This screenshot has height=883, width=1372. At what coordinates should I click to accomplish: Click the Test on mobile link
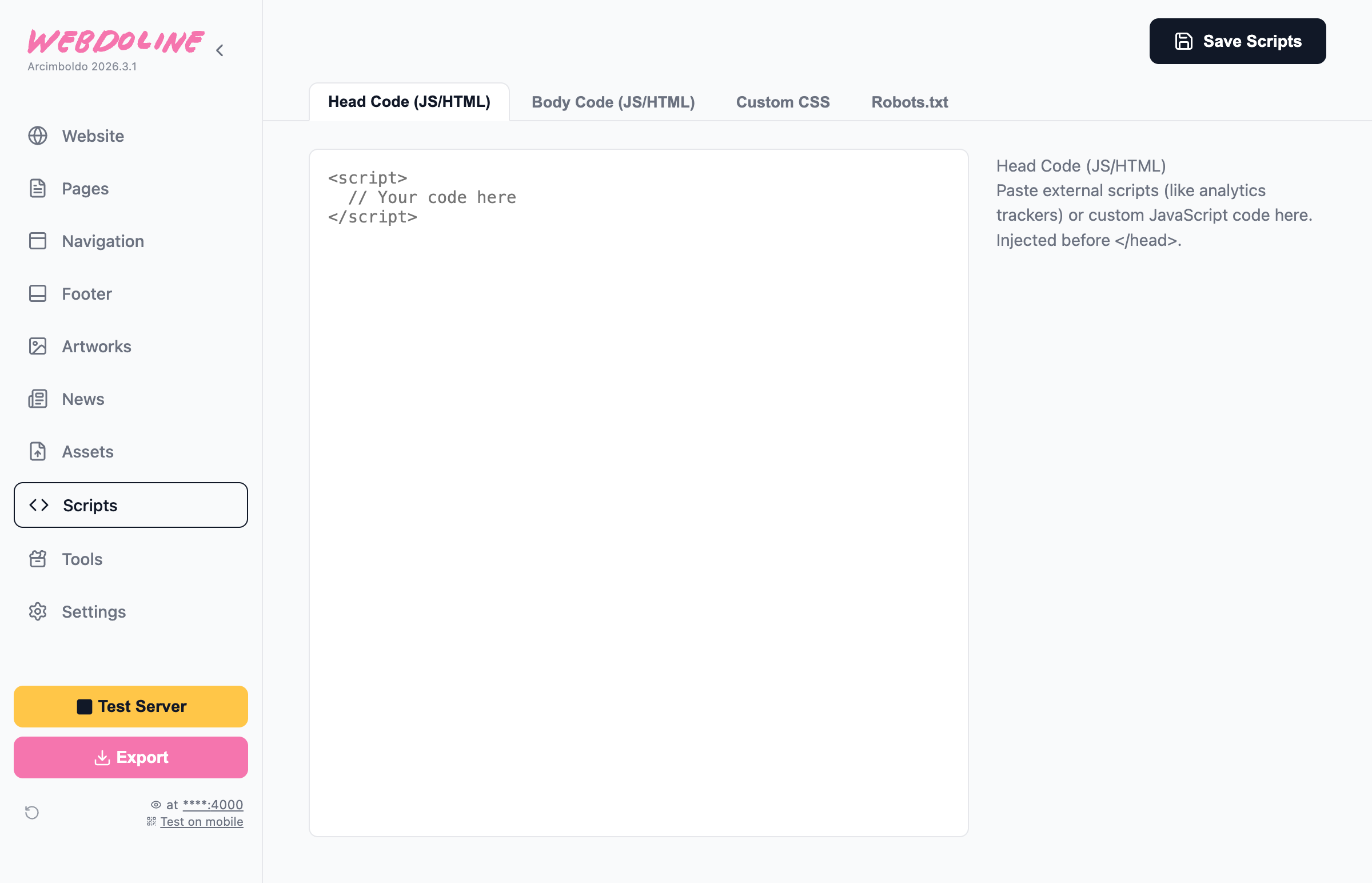[201, 822]
